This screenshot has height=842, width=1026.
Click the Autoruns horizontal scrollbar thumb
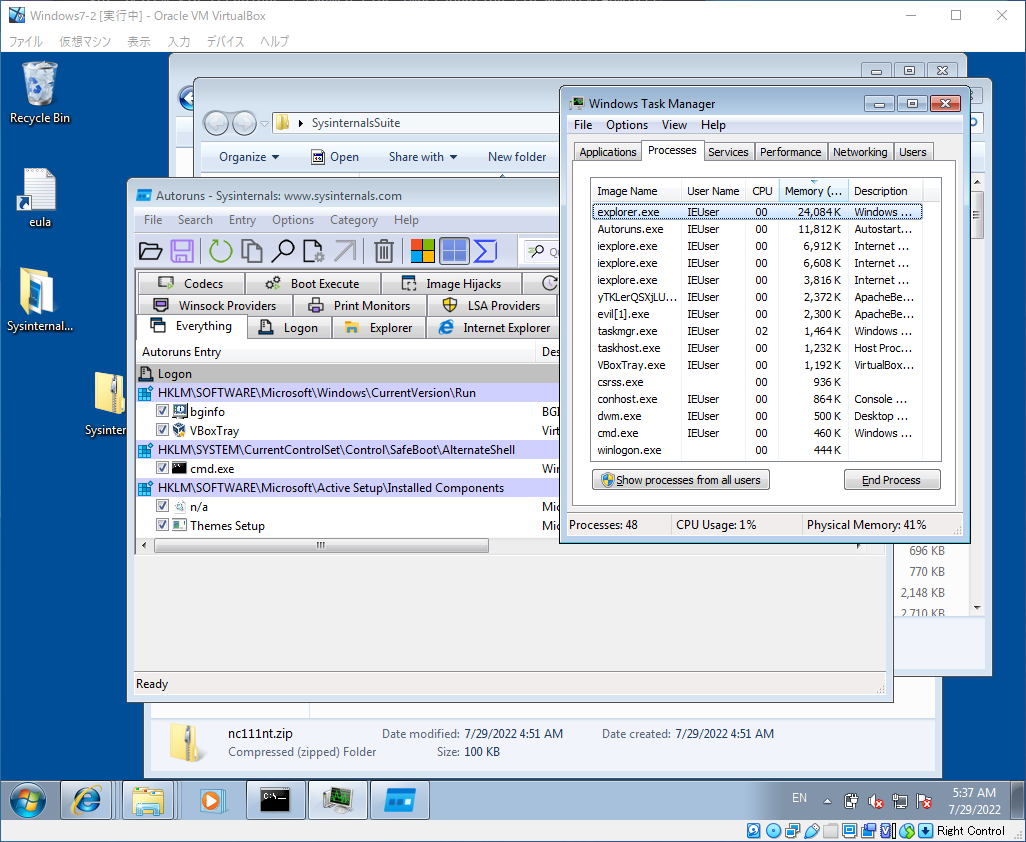321,546
